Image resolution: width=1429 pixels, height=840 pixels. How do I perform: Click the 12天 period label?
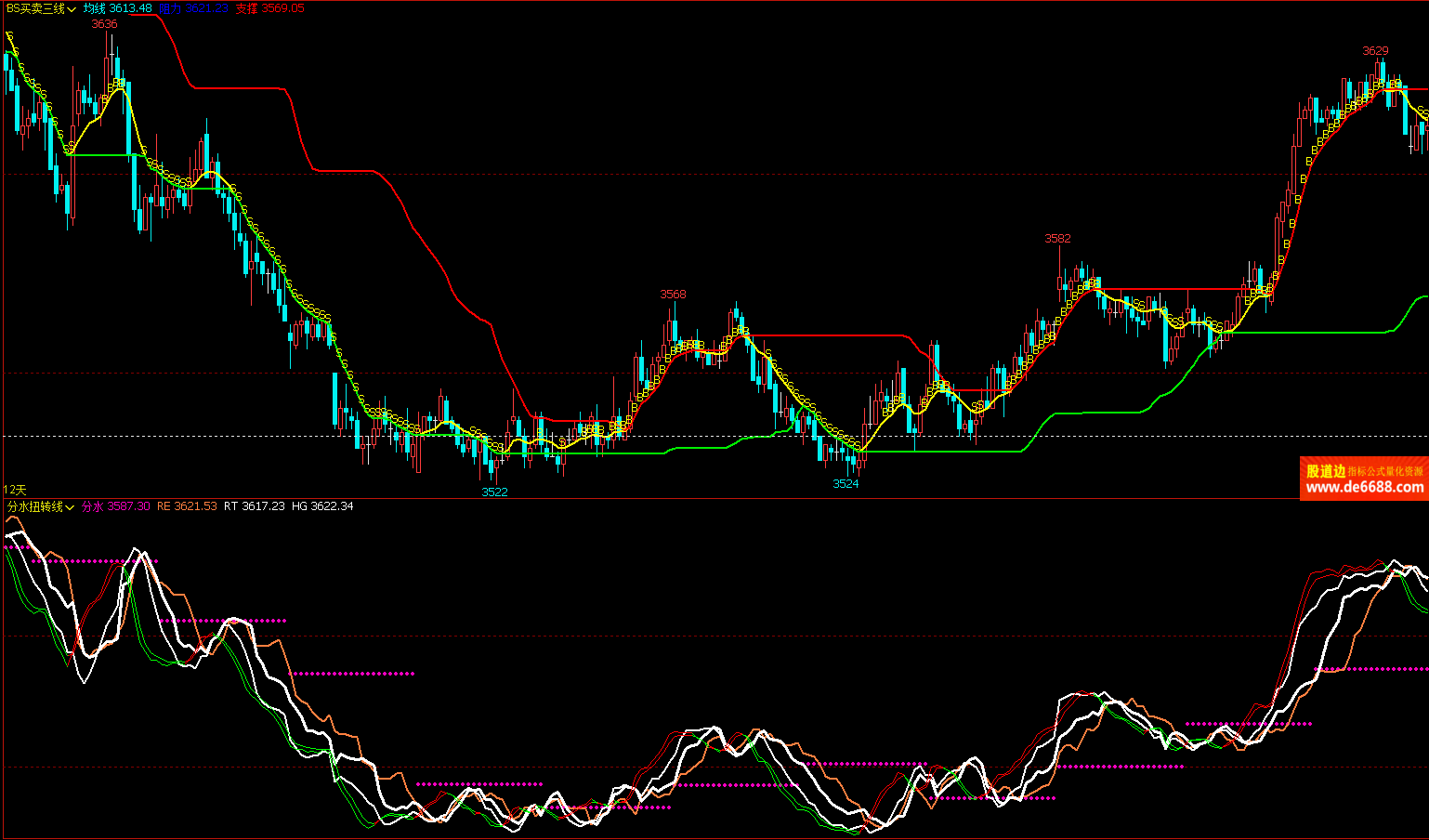click(15, 490)
